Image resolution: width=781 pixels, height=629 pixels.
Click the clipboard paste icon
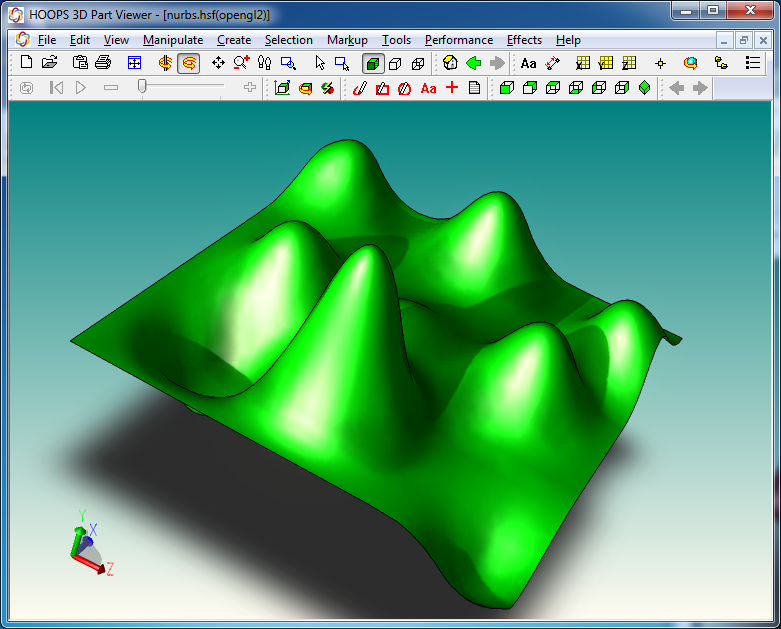click(x=80, y=63)
